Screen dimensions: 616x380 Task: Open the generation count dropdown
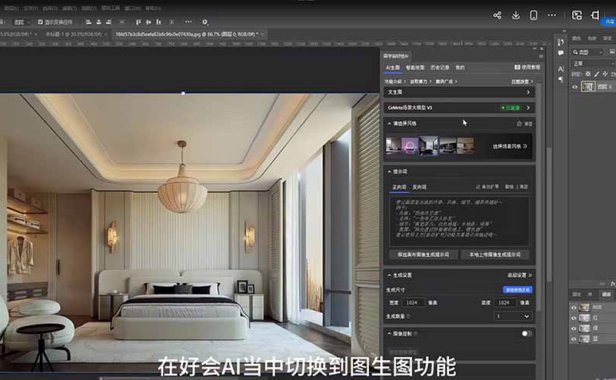[513, 316]
